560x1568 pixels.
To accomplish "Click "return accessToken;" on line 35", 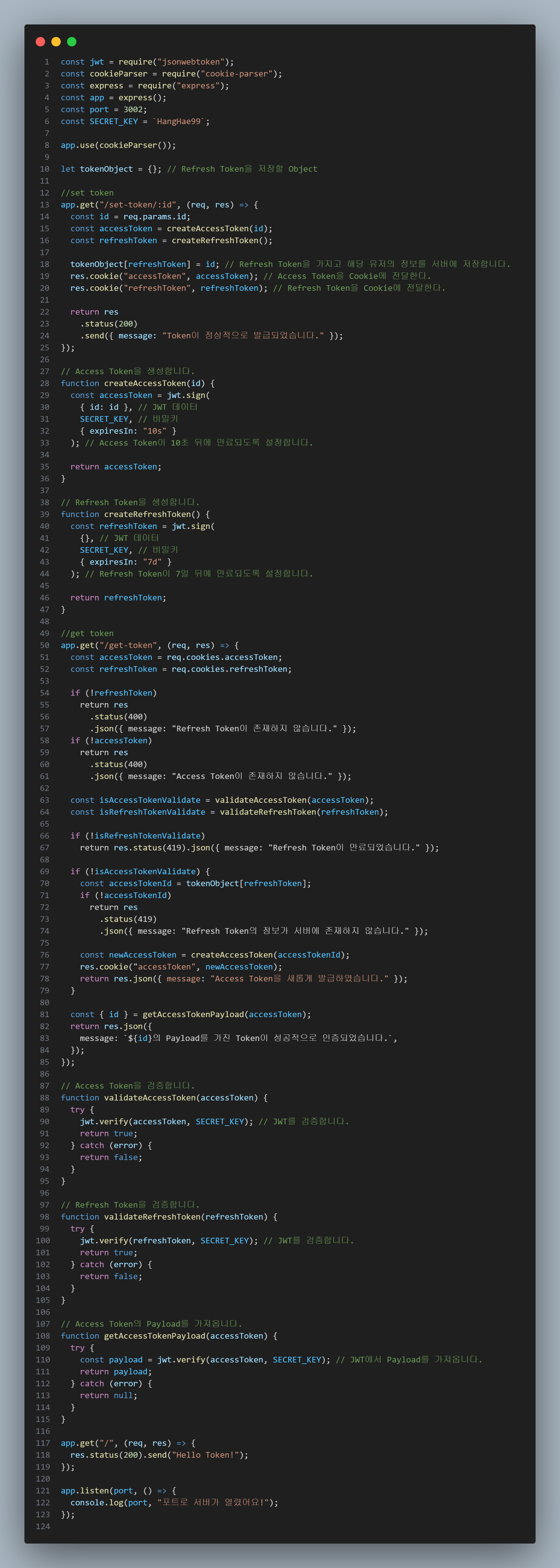I will [x=116, y=467].
